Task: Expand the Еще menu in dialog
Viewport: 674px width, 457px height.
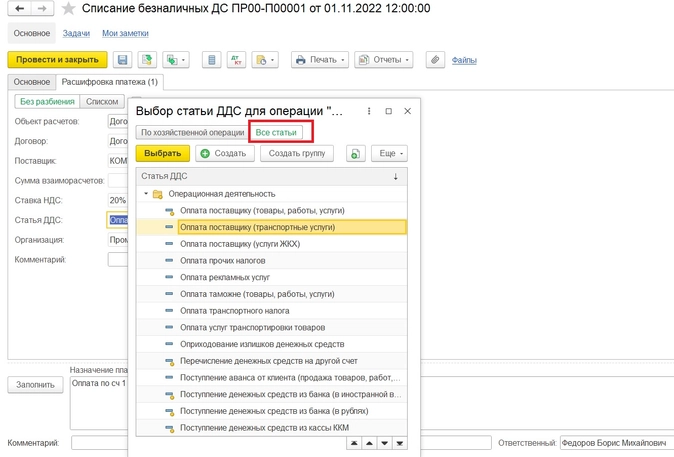Action: pyautogui.click(x=389, y=154)
